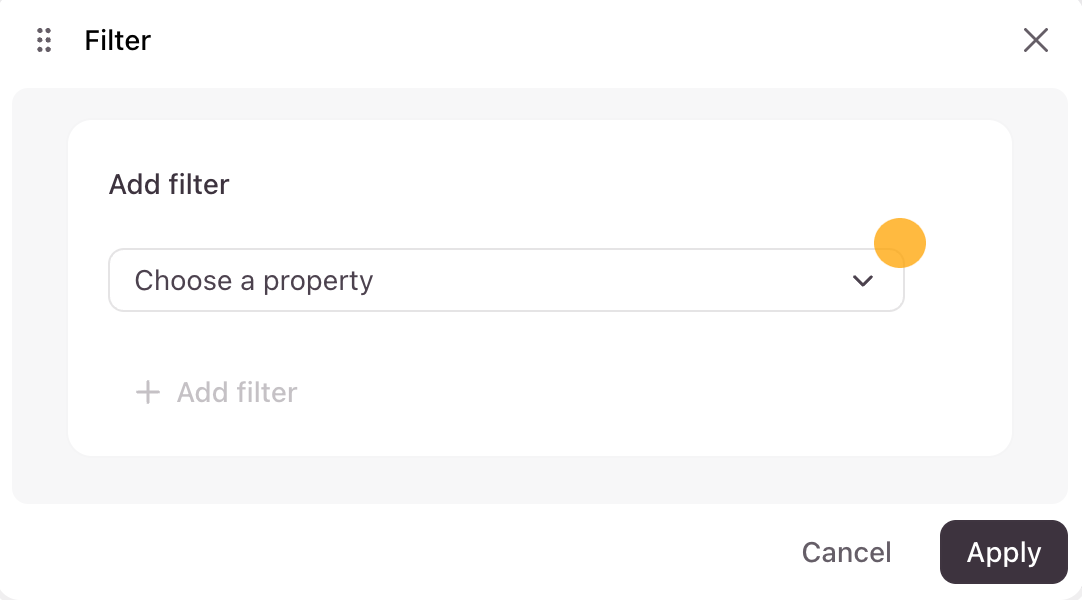Click the dark Apply button label
The image size is (1082, 600).
click(x=1004, y=552)
